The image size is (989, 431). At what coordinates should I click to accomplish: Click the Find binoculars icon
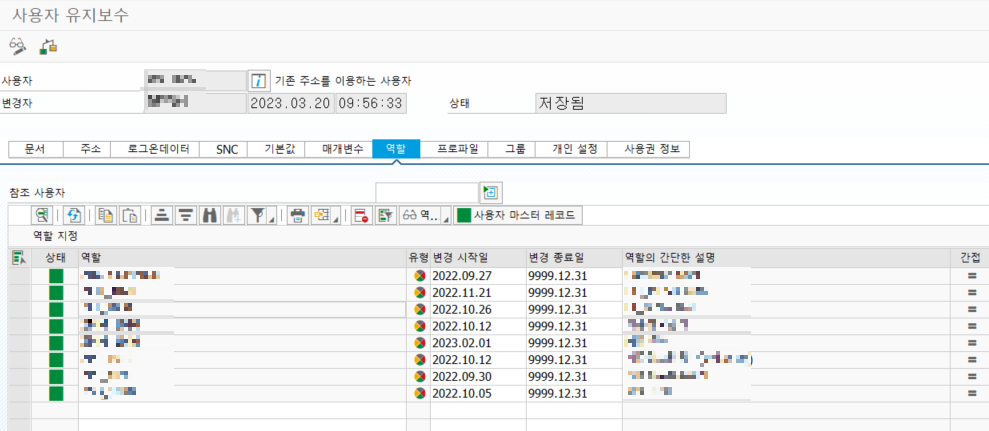(209, 215)
